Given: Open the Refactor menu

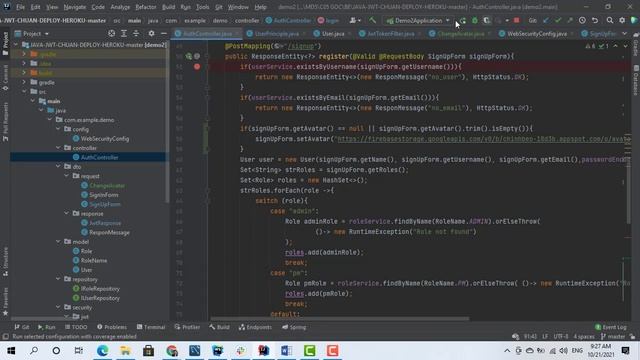Looking at the screenshot, I should (146, 7).
